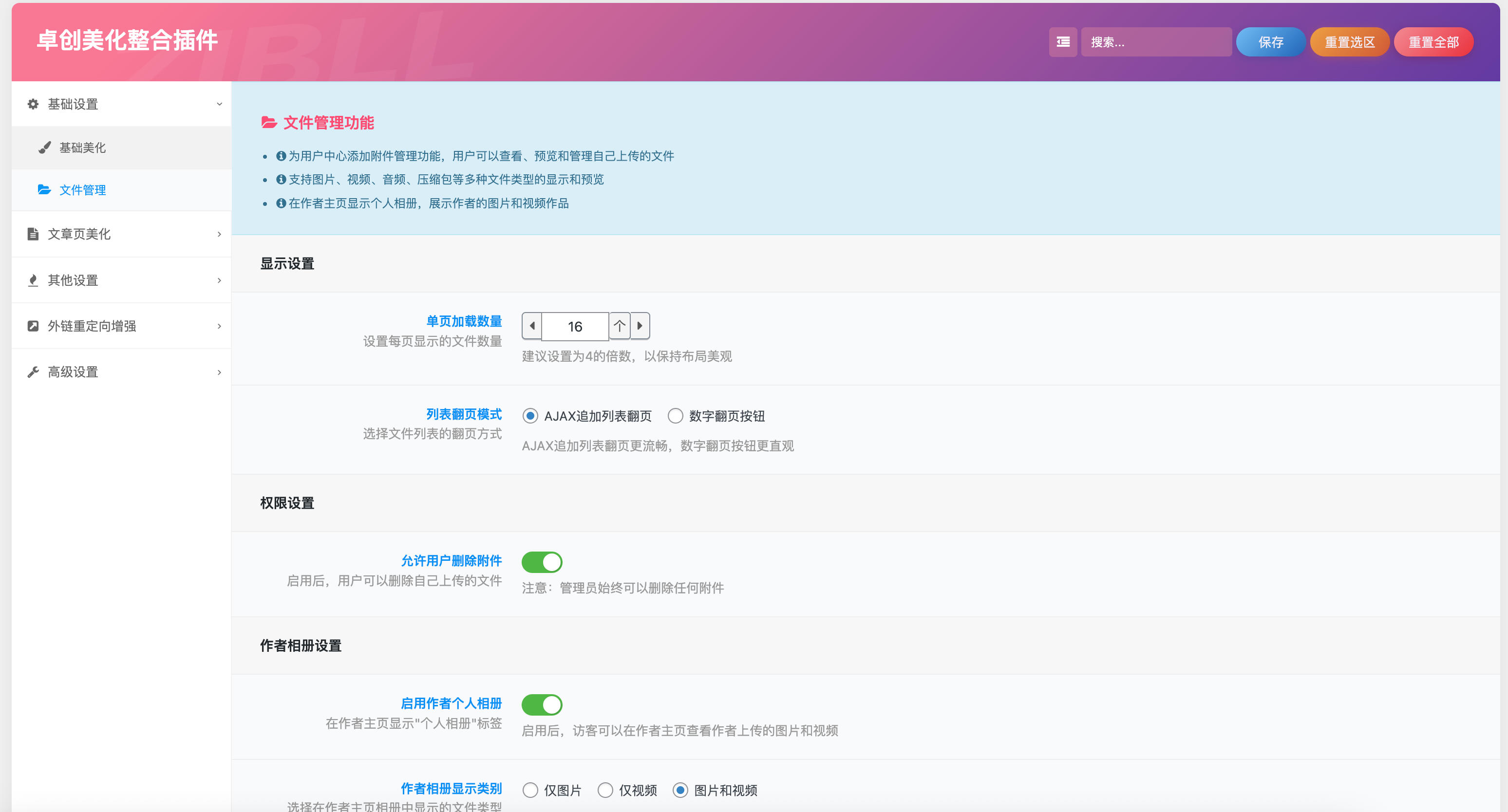Click the info icon of bullet 在作者主页显示个人相册
Screen dimensions: 1508x812
click(281, 203)
